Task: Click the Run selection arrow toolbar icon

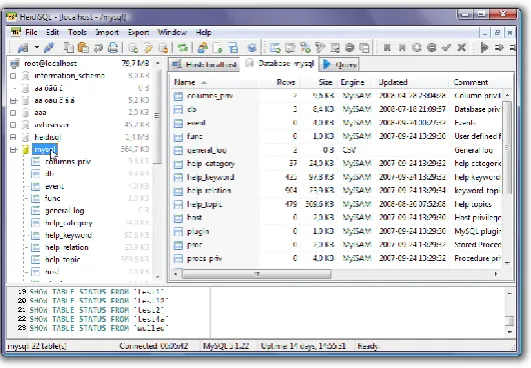Action: coord(499,47)
